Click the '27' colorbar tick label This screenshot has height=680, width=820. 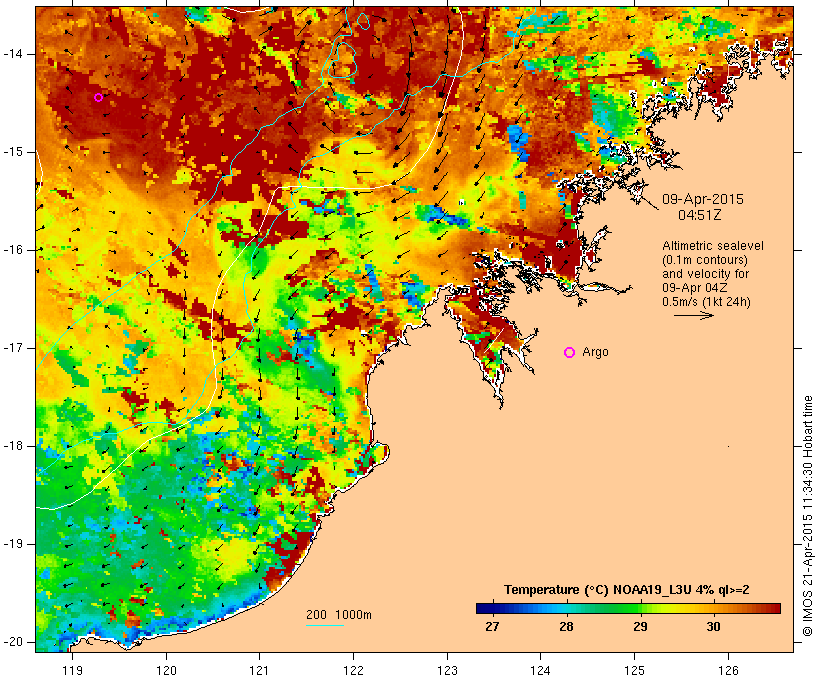click(x=492, y=626)
